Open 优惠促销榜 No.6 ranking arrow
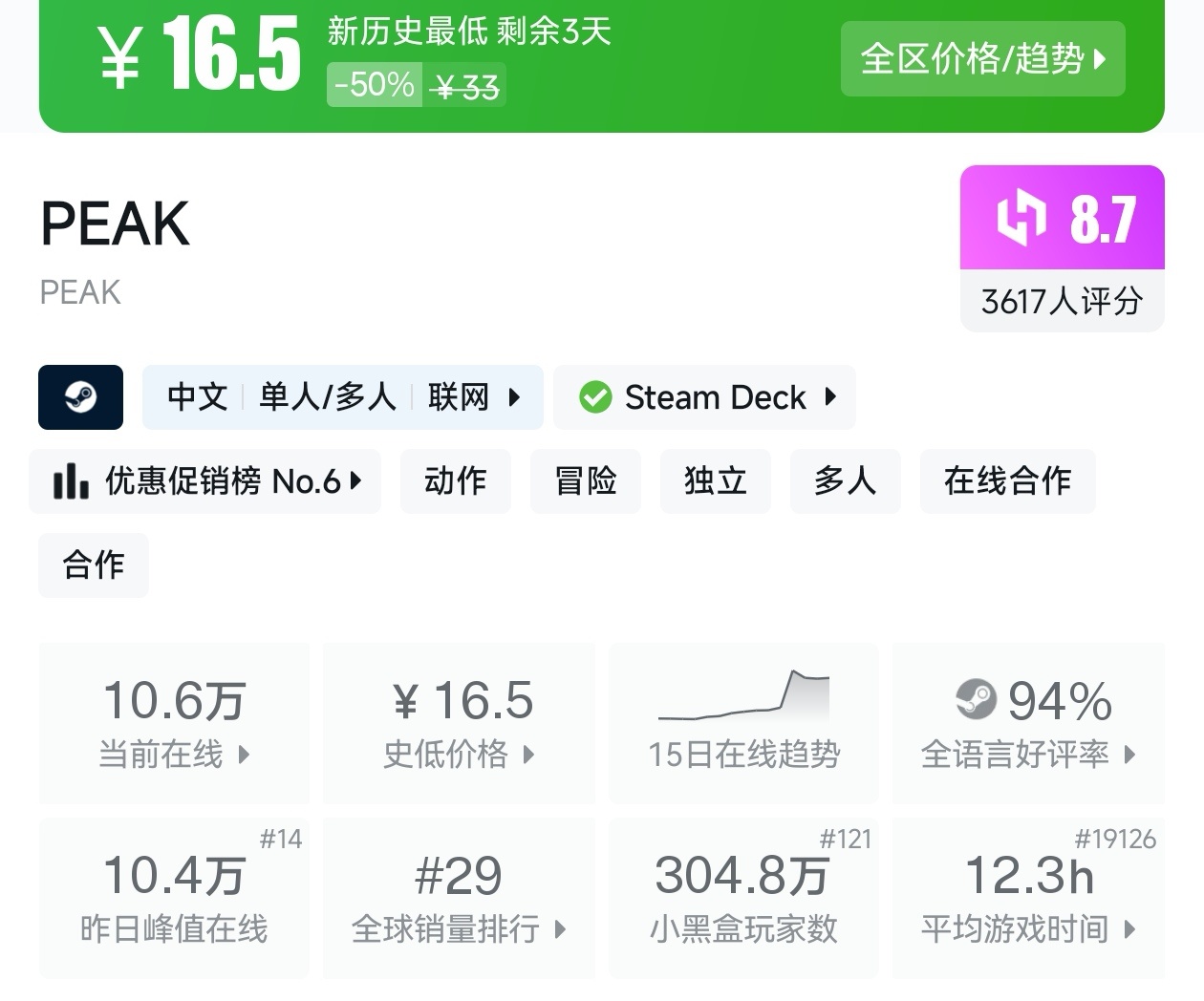The image size is (1204, 1001). tap(355, 480)
